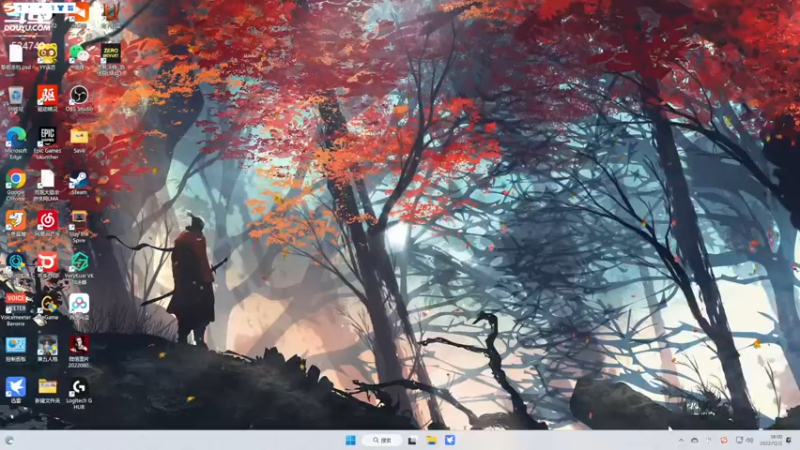
Task: Launch the red 驱 driver app icon
Action: 47,96
